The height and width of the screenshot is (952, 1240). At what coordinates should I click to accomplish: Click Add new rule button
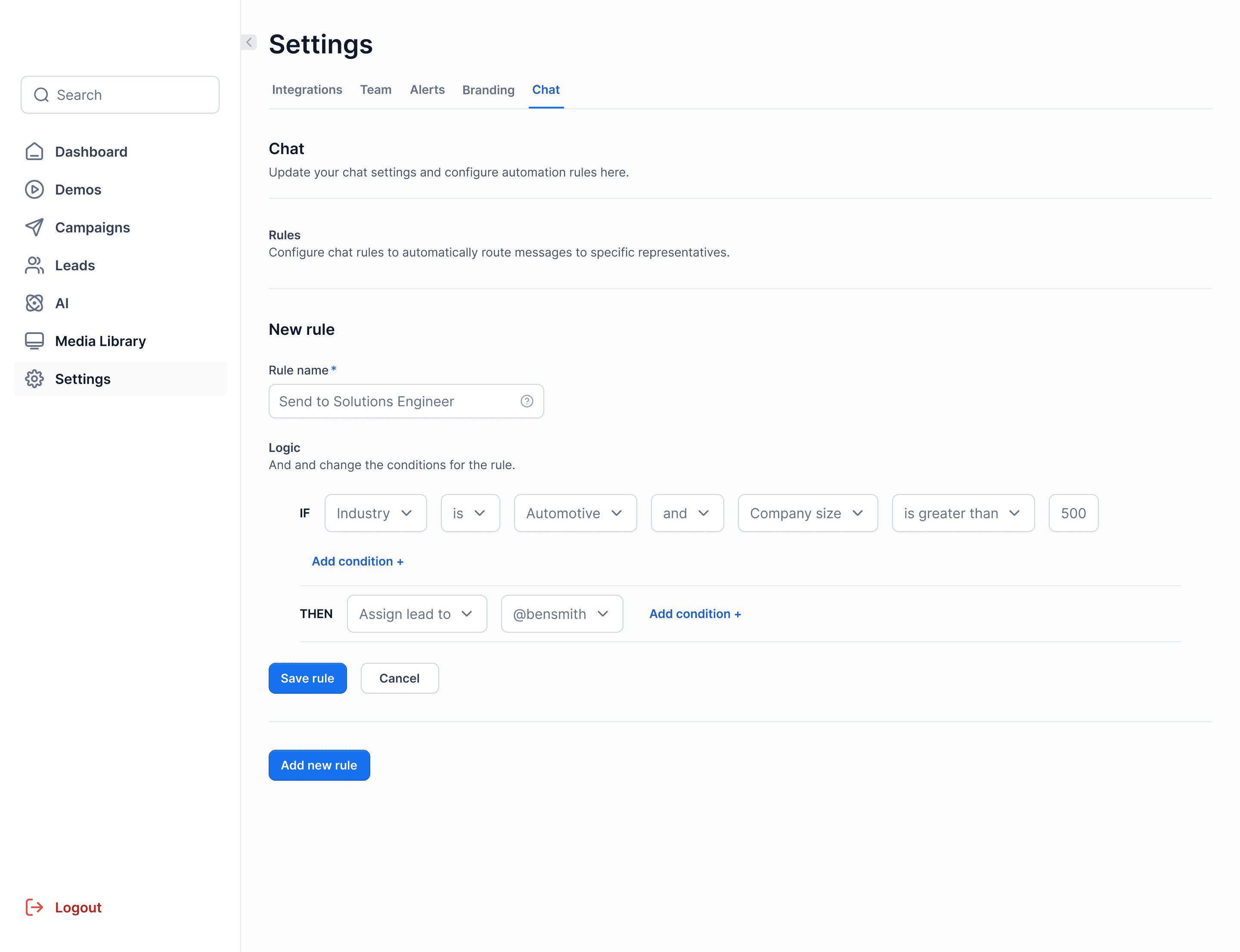319,765
